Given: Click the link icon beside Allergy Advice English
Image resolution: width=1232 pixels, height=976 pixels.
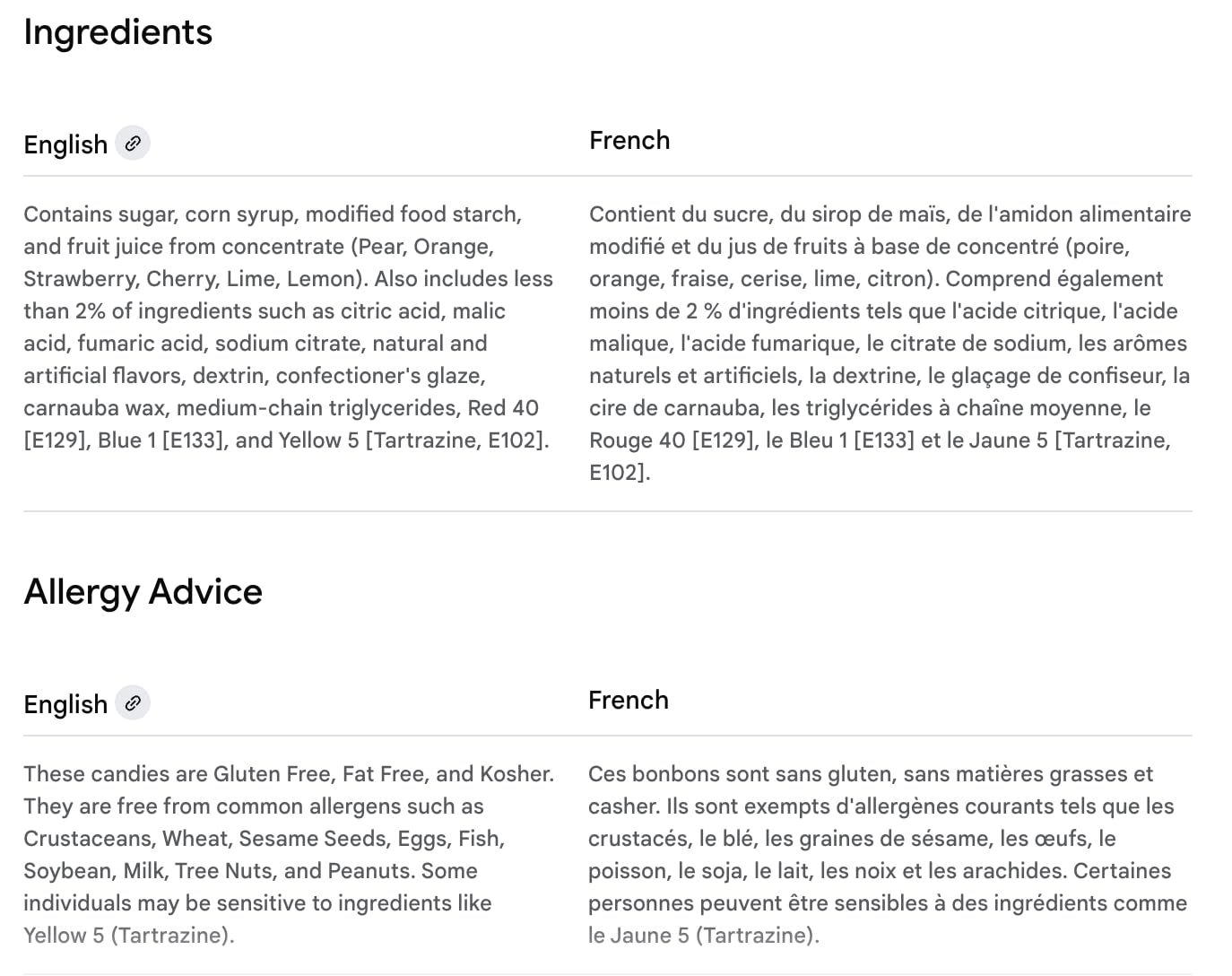Looking at the screenshot, I should 133,703.
